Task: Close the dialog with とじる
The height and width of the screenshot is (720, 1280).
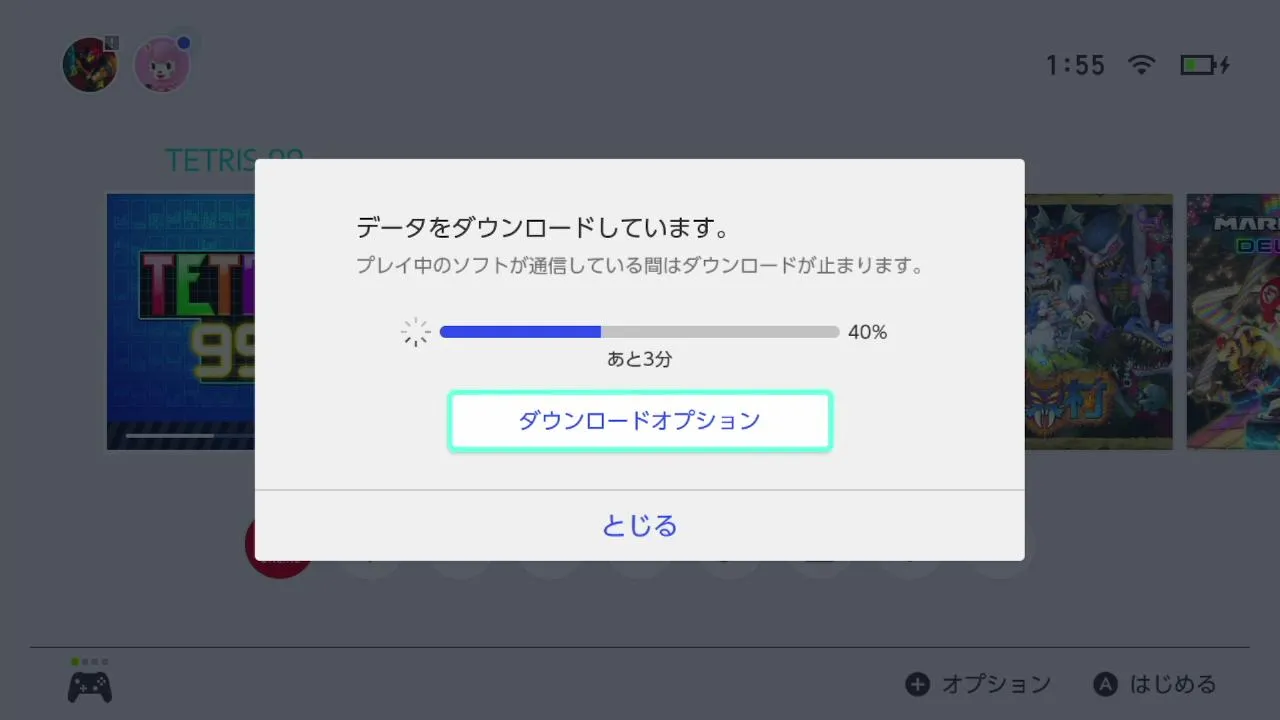Action: [x=640, y=525]
